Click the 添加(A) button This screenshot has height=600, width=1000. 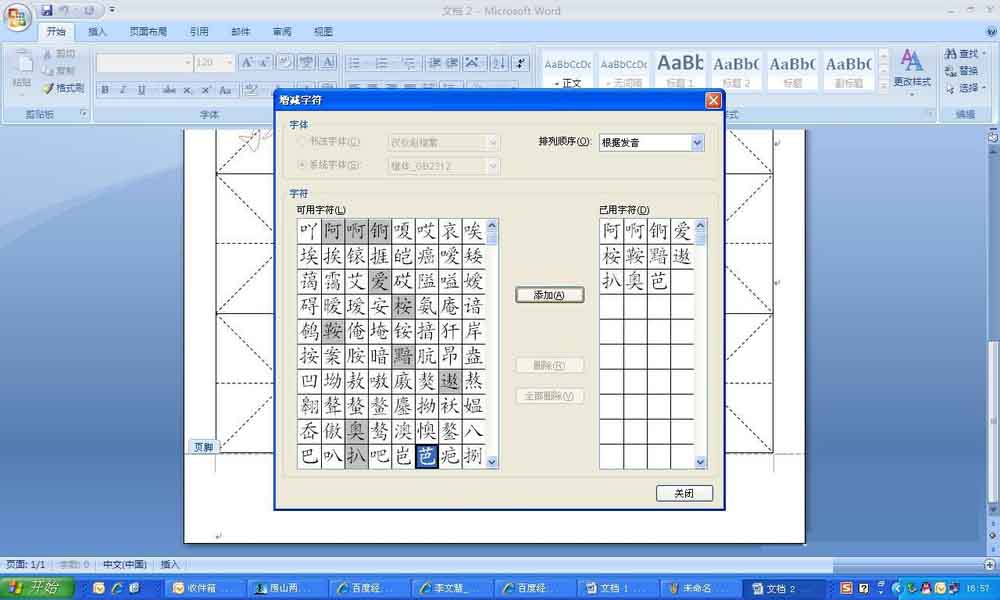click(549, 295)
